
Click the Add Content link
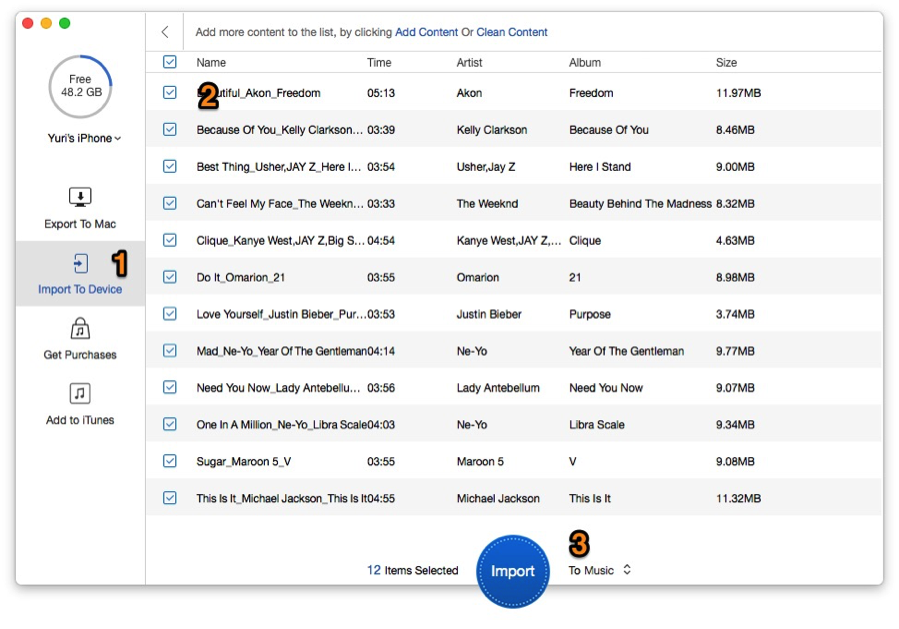(427, 32)
